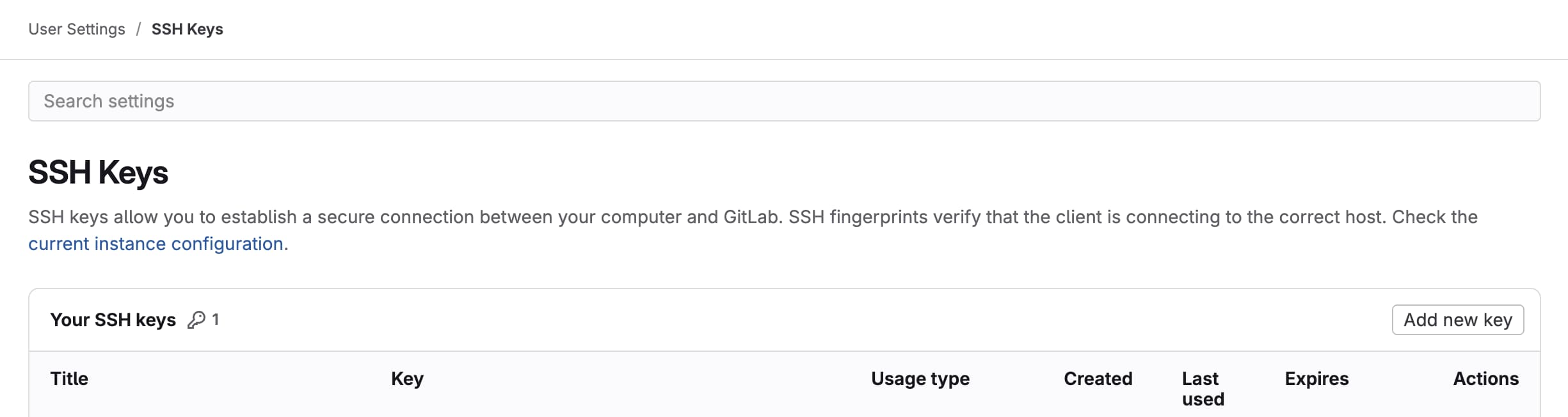Sort keys by the Expires column
The width and height of the screenshot is (1568, 417).
click(x=1317, y=379)
